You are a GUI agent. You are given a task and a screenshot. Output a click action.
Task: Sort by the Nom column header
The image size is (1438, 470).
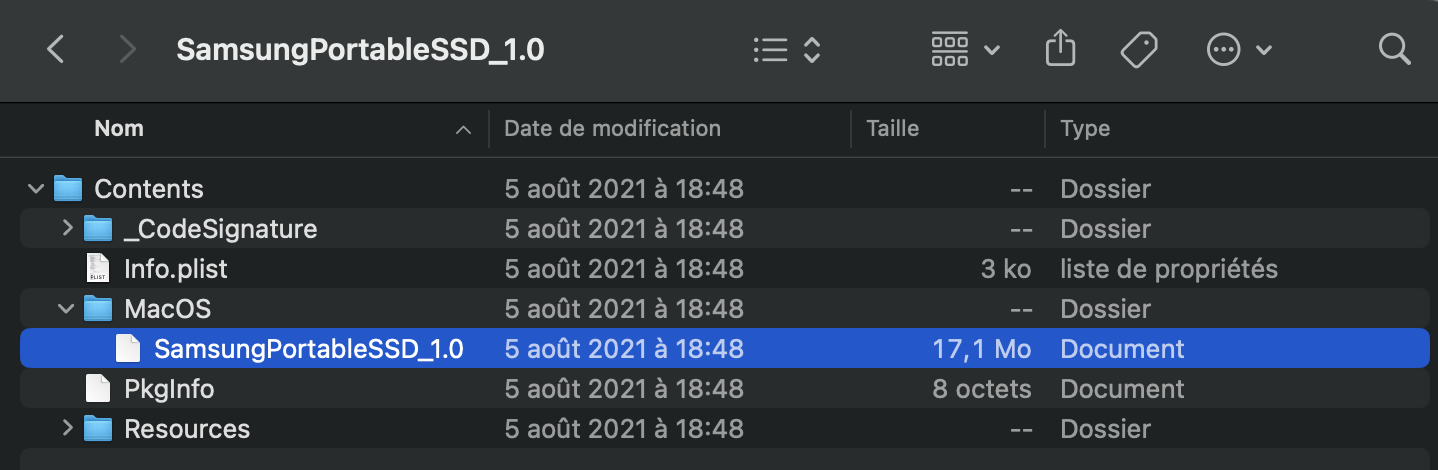coord(119,129)
